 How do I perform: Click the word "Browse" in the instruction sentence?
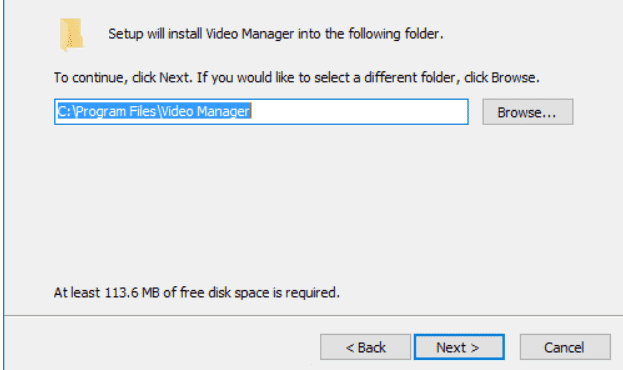point(513,77)
